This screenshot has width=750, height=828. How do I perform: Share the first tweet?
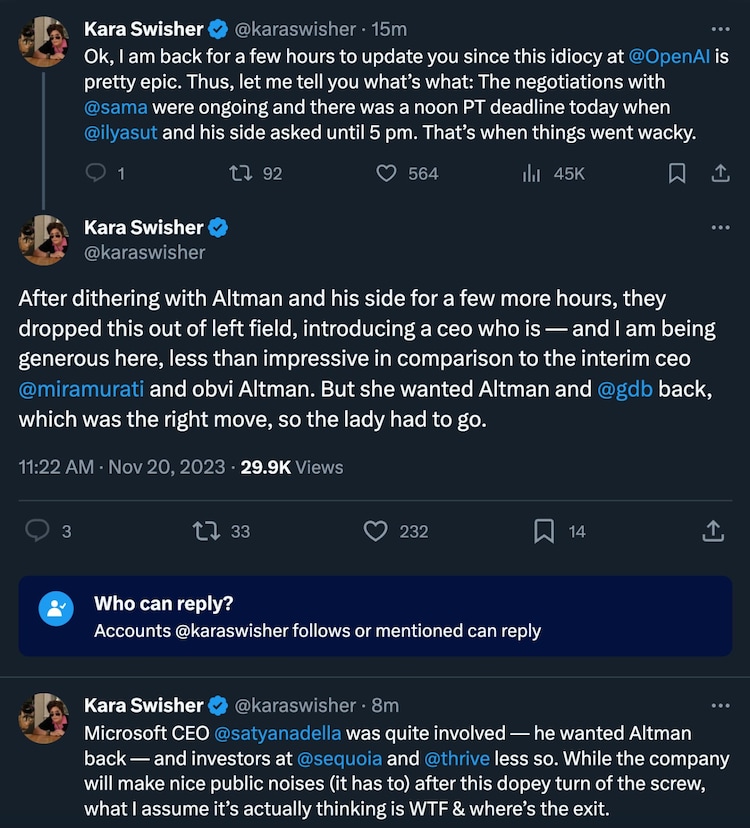(719, 173)
